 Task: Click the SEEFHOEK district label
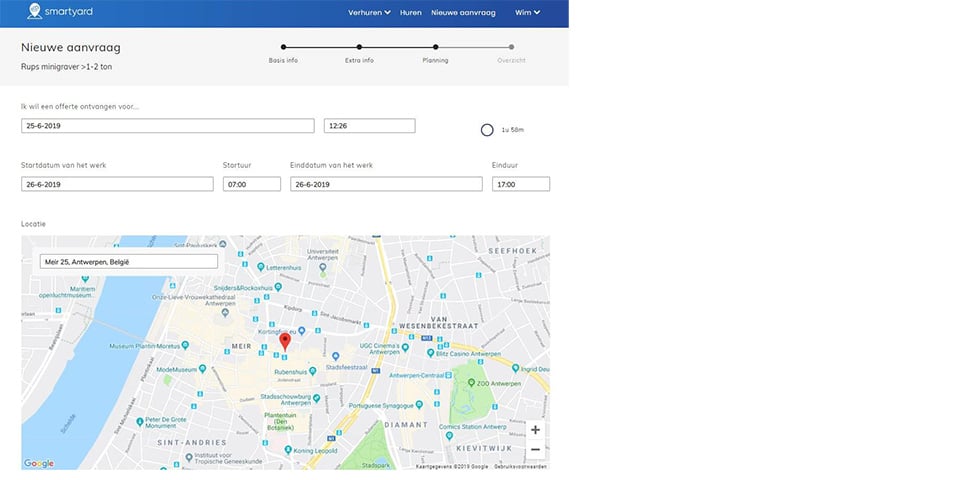pos(512,251)
